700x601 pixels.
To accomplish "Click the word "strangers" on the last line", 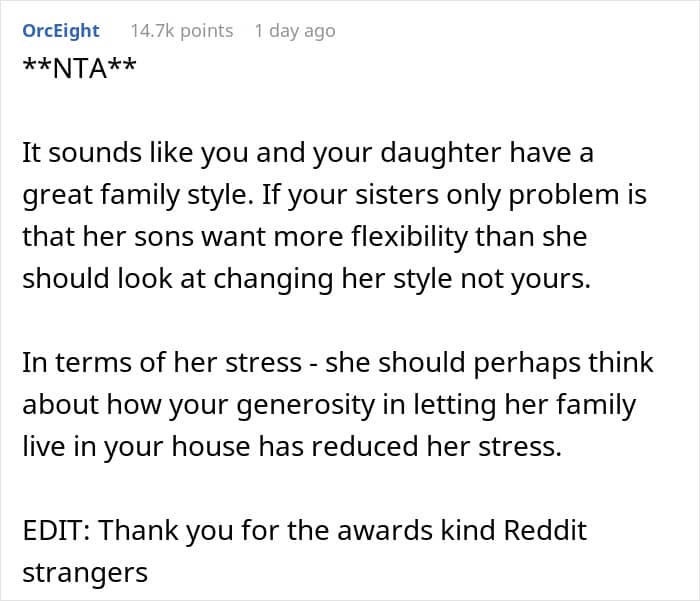I will point(85,571).
